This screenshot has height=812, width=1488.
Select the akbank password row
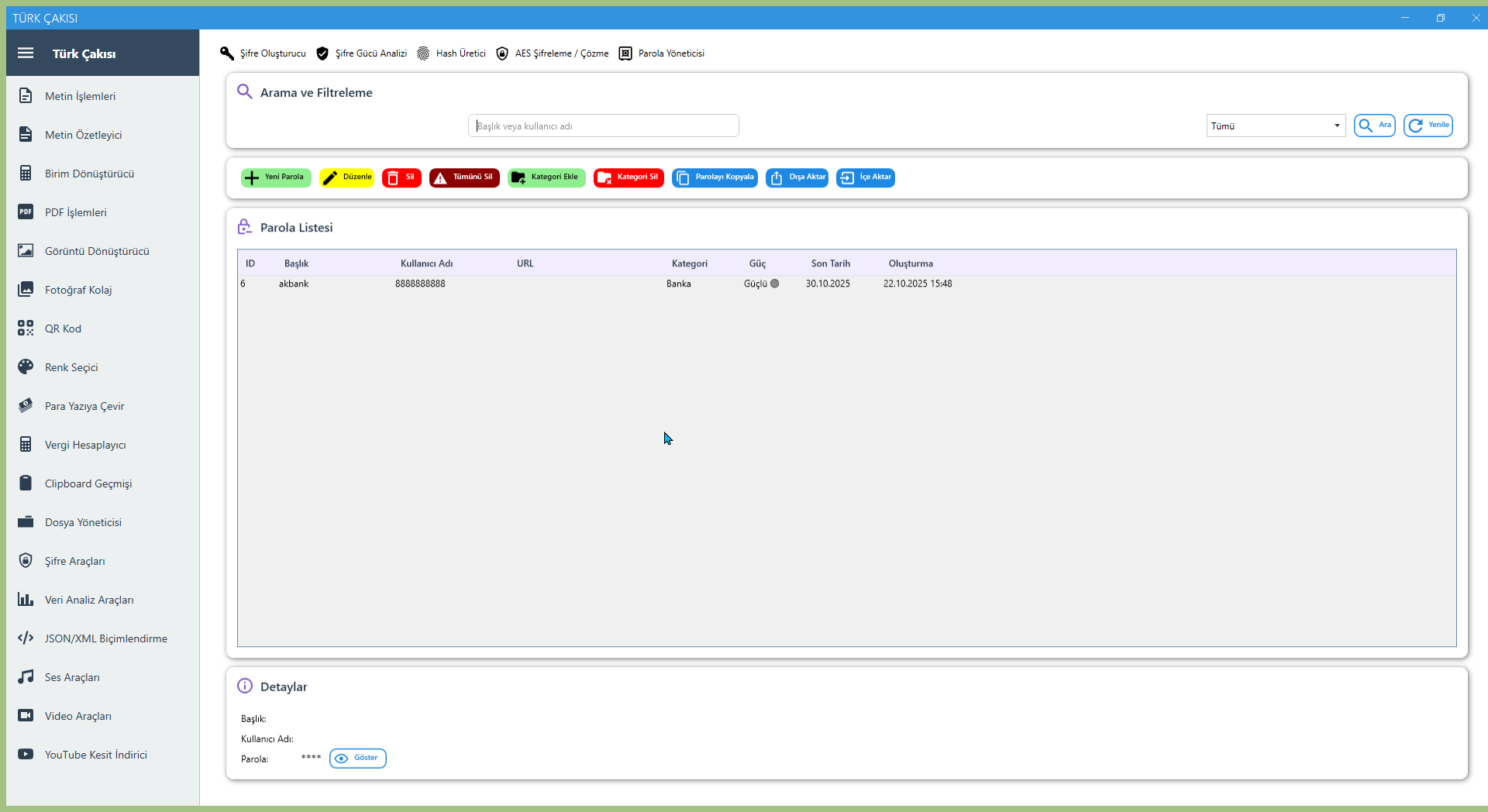point(542,284)
